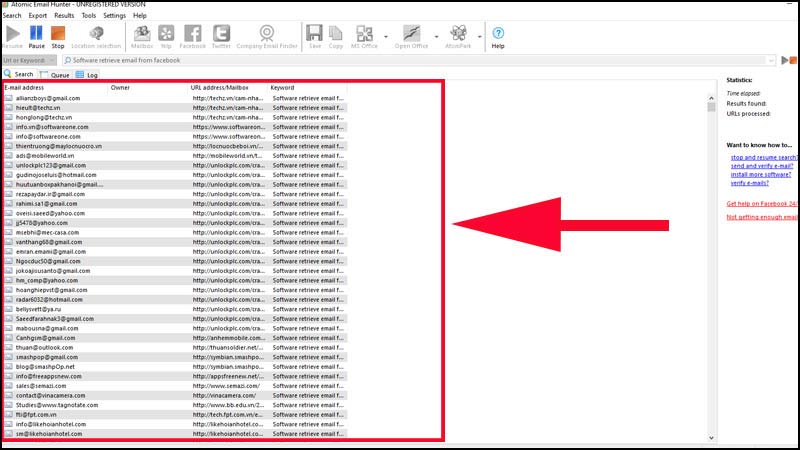The width and height of the screenshot is (800, 450).
Task: Click the Twitter toolbar icon
Action: click(x=221, y=36)
